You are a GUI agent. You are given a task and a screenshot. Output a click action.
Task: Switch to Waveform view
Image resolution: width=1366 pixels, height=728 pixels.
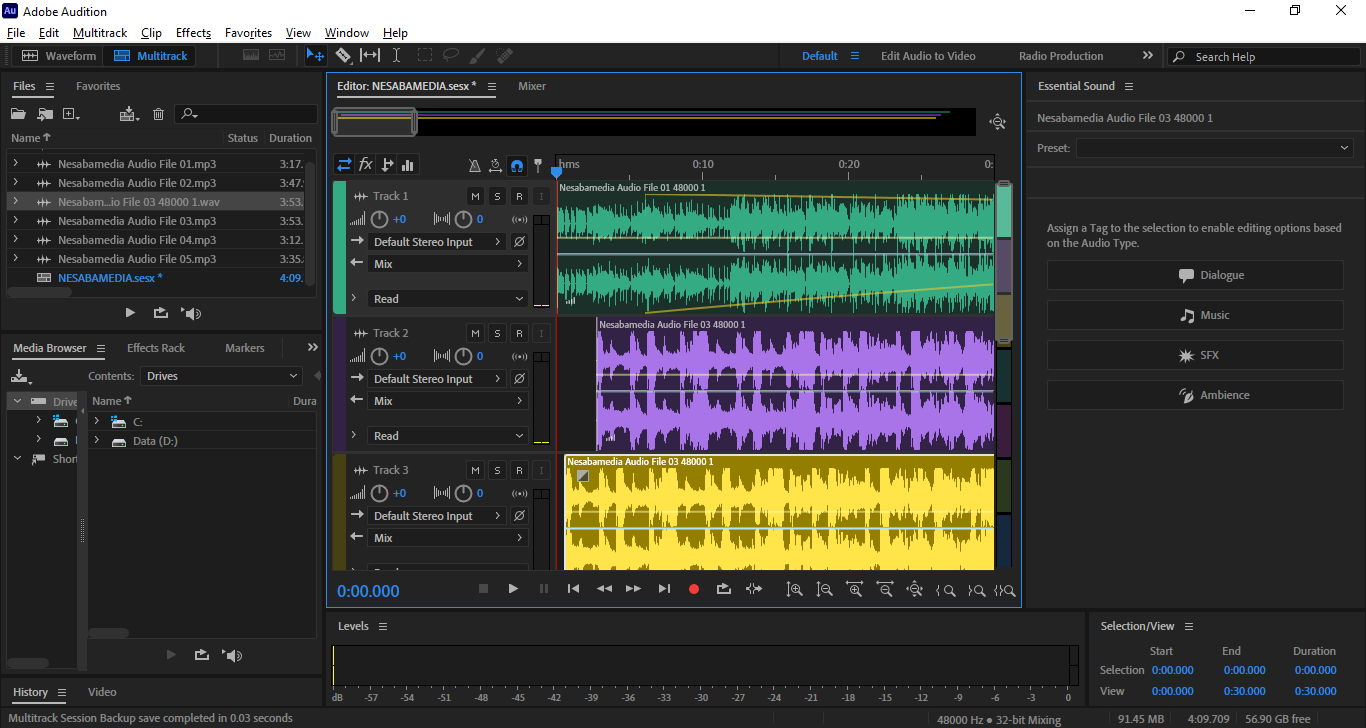(x=59, y=56)
